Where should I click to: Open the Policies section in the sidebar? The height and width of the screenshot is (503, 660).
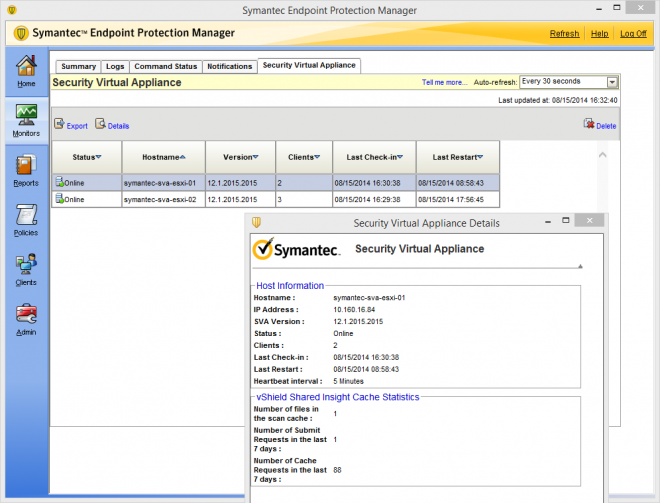(x=26, y=220)
